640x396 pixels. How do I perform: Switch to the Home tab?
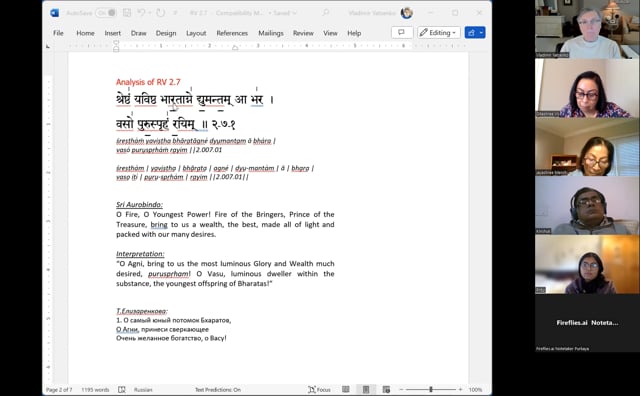click(x=85, y=33)
